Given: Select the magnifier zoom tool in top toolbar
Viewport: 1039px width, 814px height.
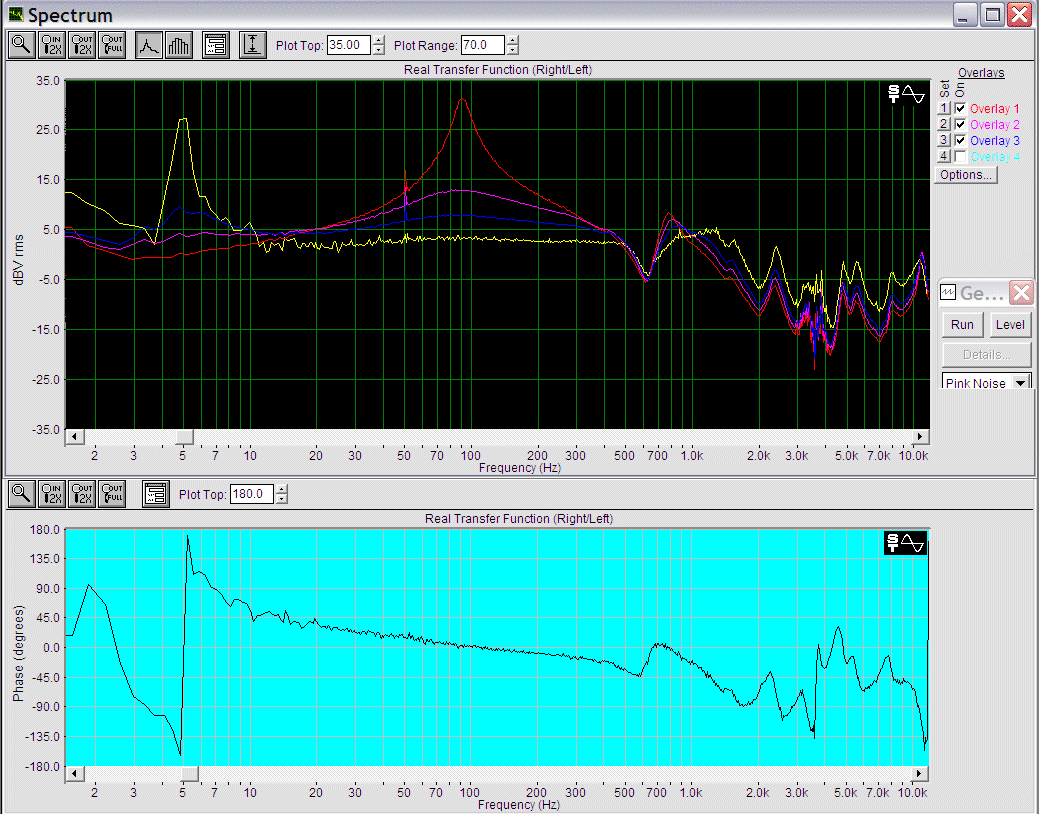Looking at the screenshot, I should click(22, 45).
